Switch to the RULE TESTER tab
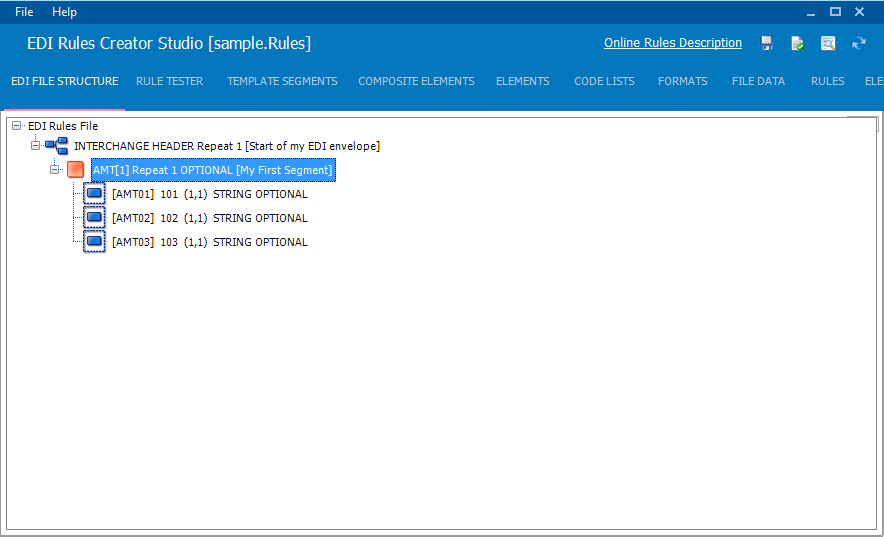Image resolution: width=884 pixels, height=537 pixels. (170, 81)
